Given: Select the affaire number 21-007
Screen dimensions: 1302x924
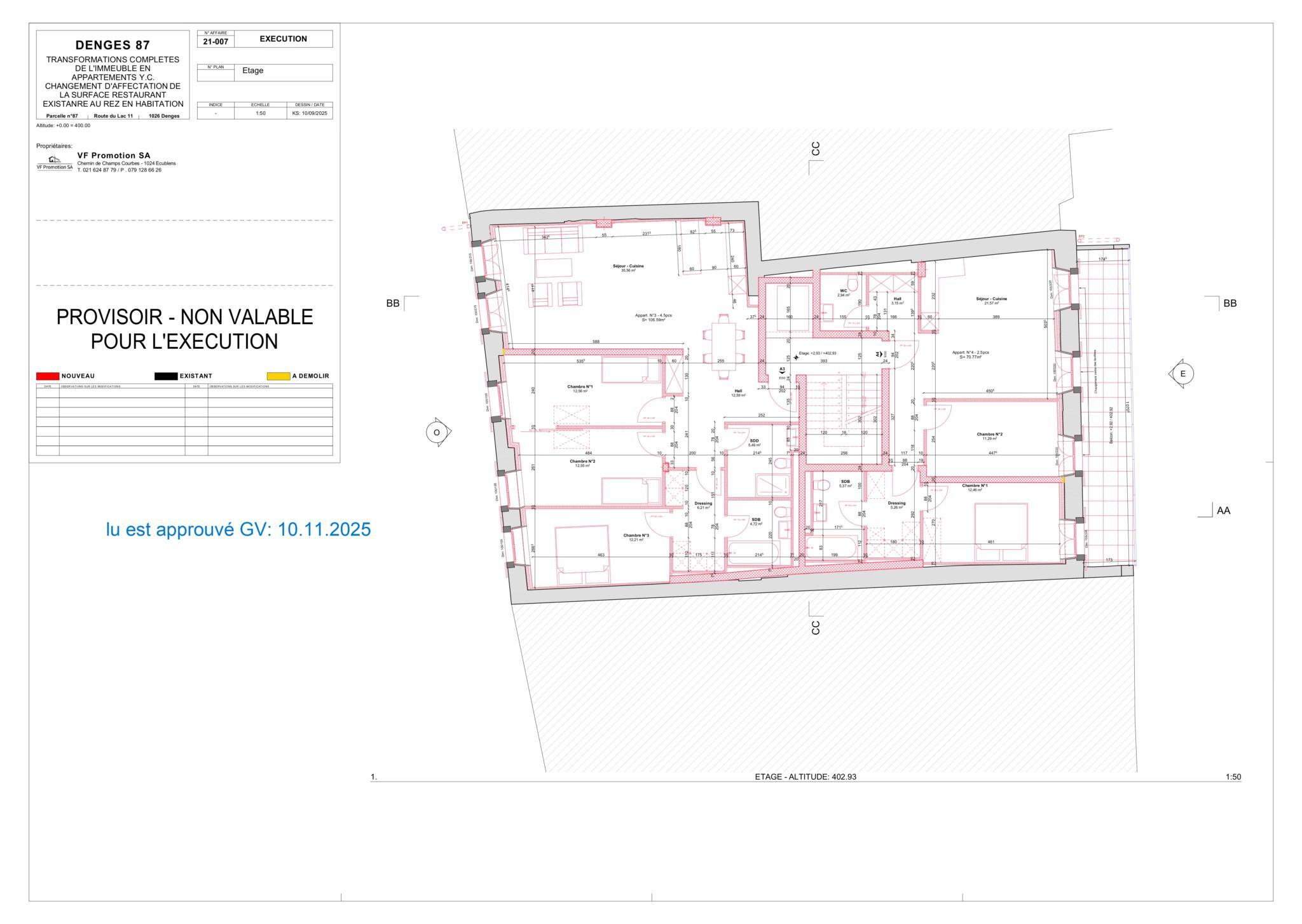Looking at the screenshot, I should (x=216, y=42).
